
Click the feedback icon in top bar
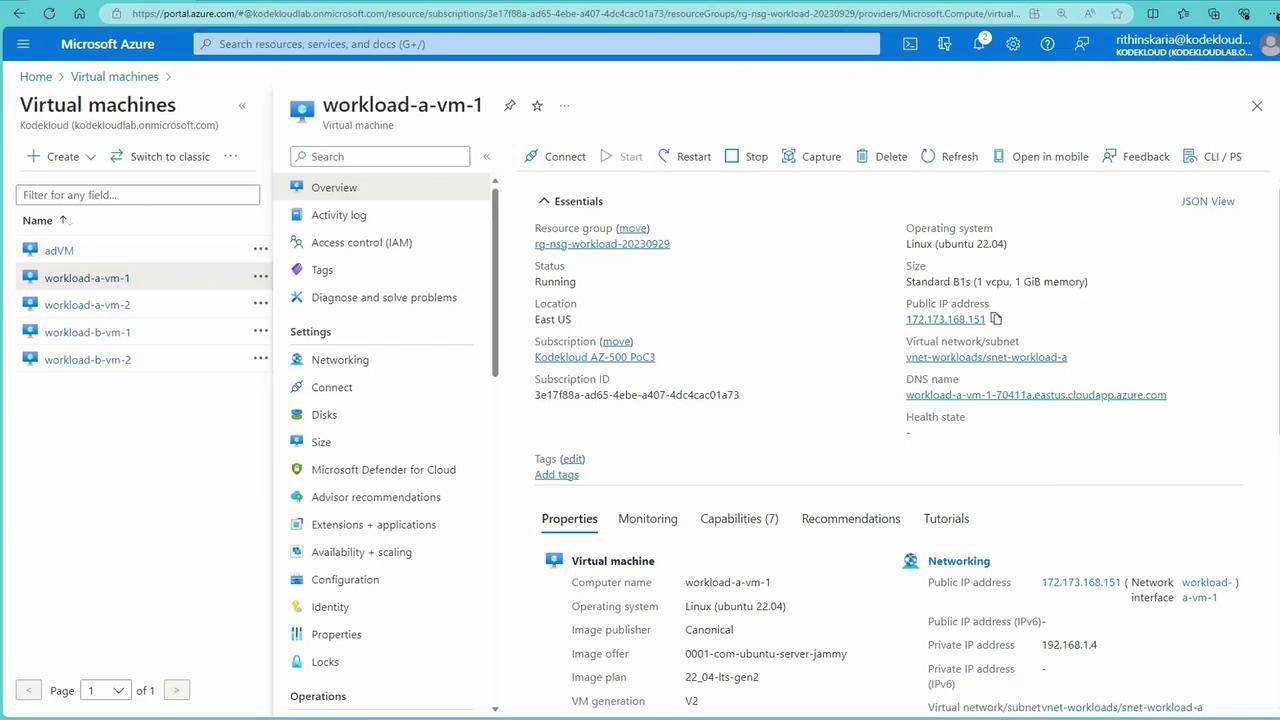point(1082,44)
